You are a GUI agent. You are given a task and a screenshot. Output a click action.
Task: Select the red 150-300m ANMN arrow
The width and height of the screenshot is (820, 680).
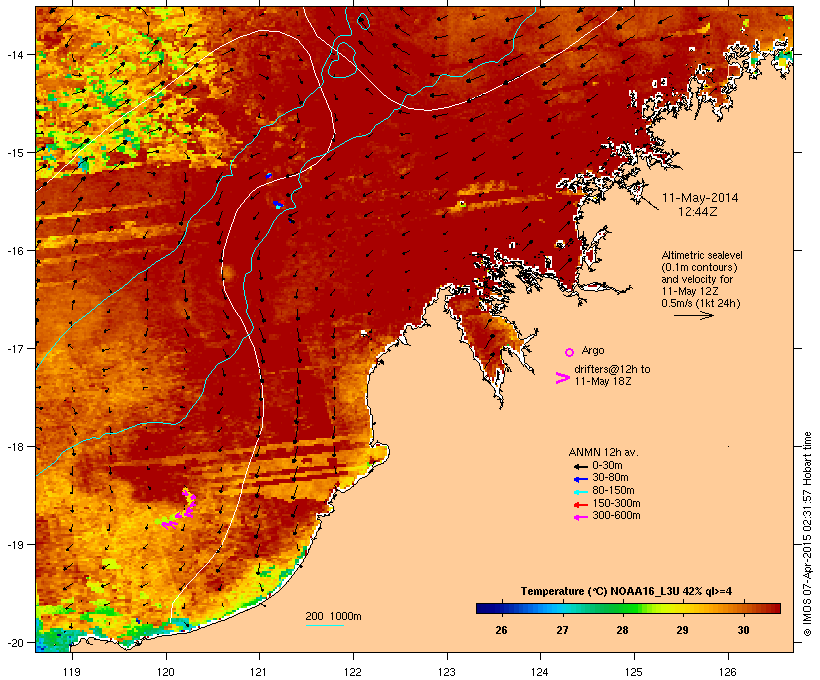coord(580,505)
